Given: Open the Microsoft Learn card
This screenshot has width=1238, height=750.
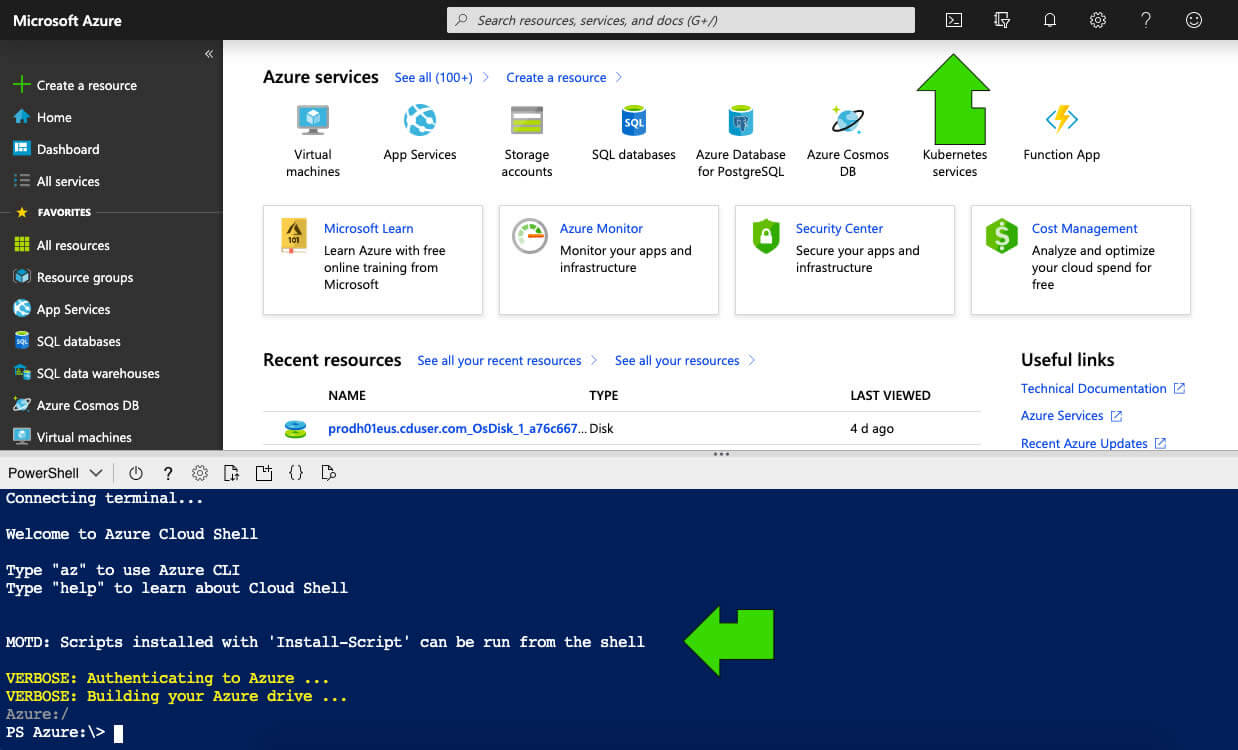Looking at the screenshot, I should (x=373, y=260).
